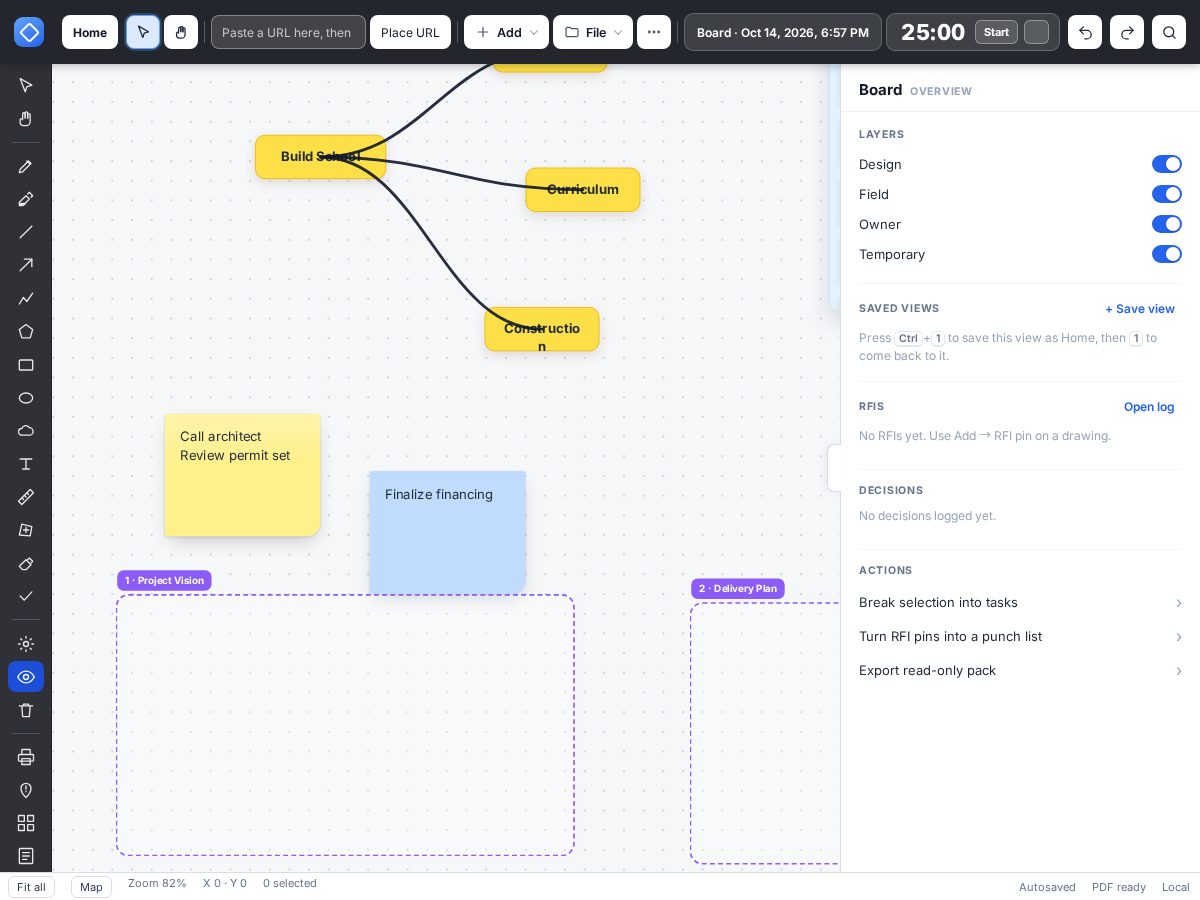Click inside the Paste a URL field
Viewport: 1200px width, 900px height.
(x=288, y=32)
